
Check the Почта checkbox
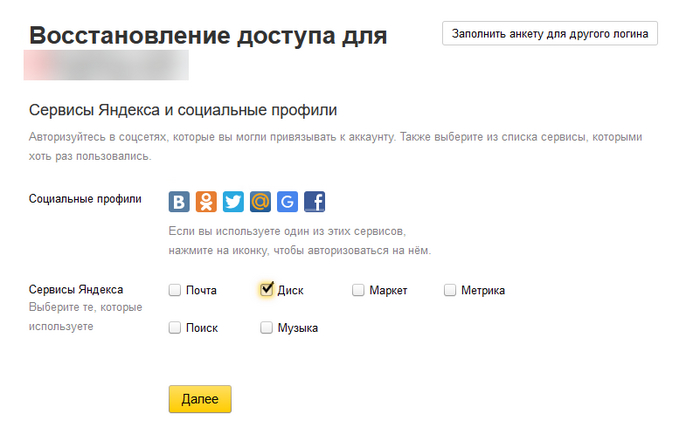175,290
